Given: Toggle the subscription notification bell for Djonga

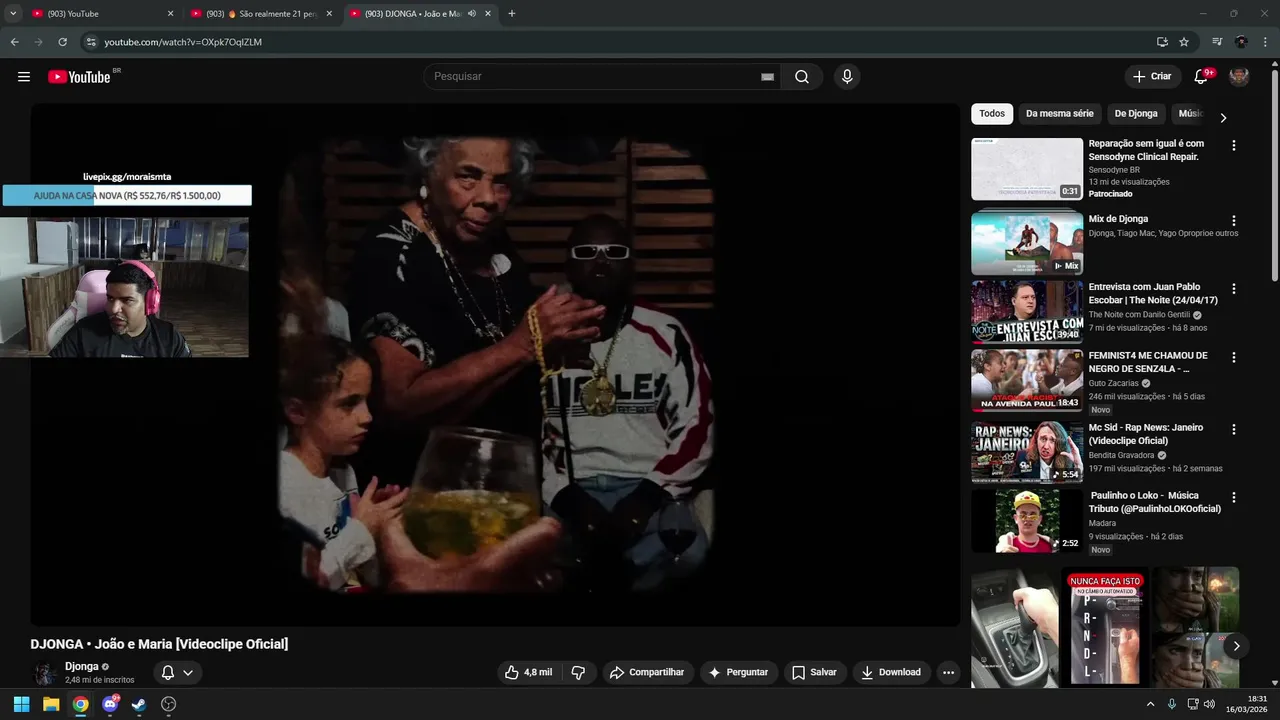Looking at the screenshot, I should click(x=177, y=672).
